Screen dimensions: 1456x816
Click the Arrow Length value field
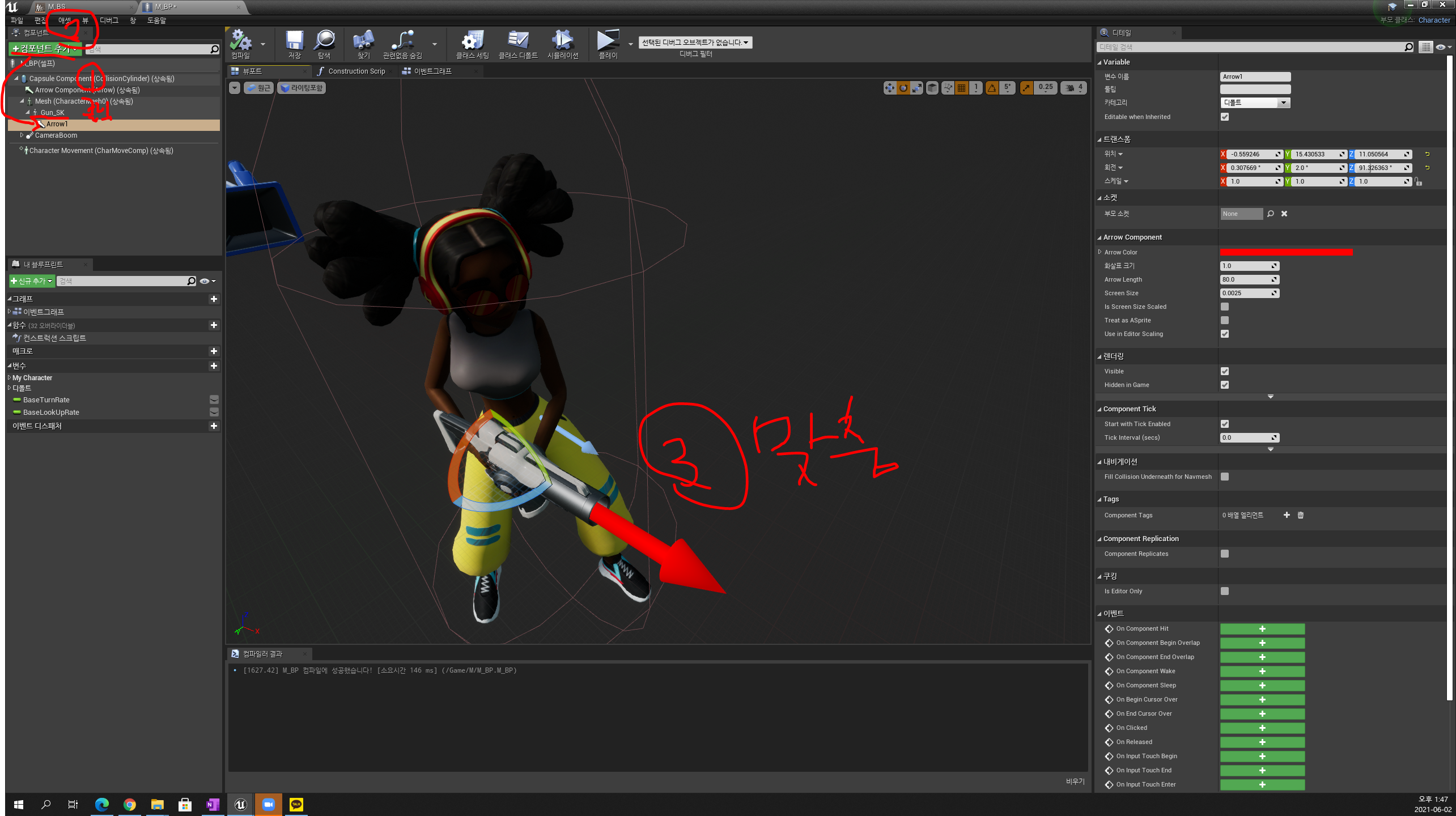[1249, 279]
